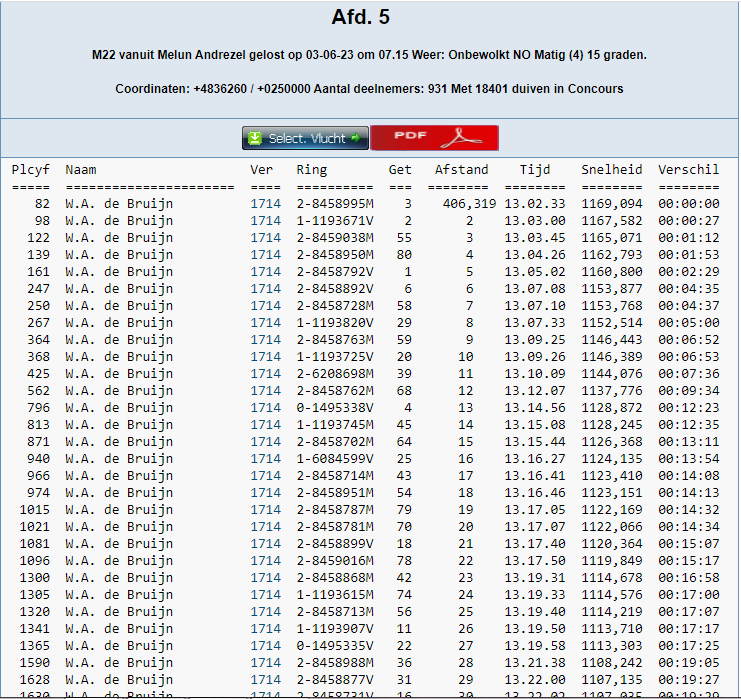Select ring number 0-1495338V
Screen dimensions: 741x699
pyautogui.click(x=335, y=408)
